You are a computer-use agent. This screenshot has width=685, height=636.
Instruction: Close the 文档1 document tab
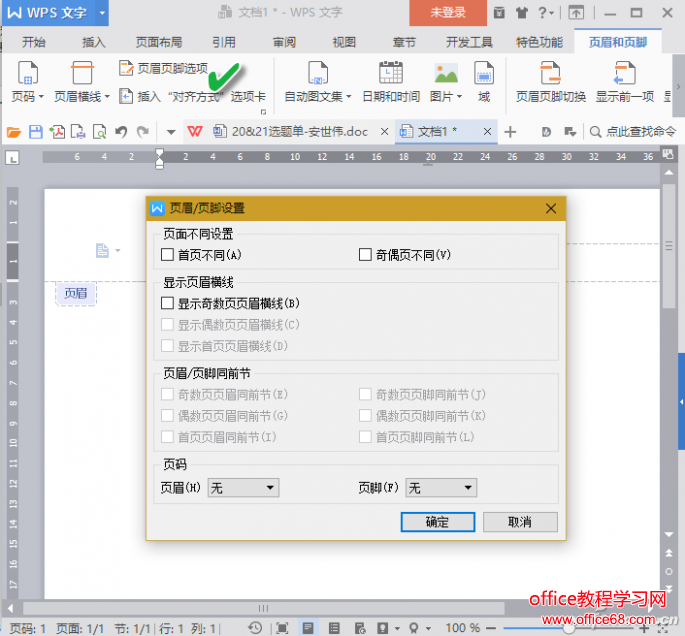pyautogui.click(x=488, y=131)
